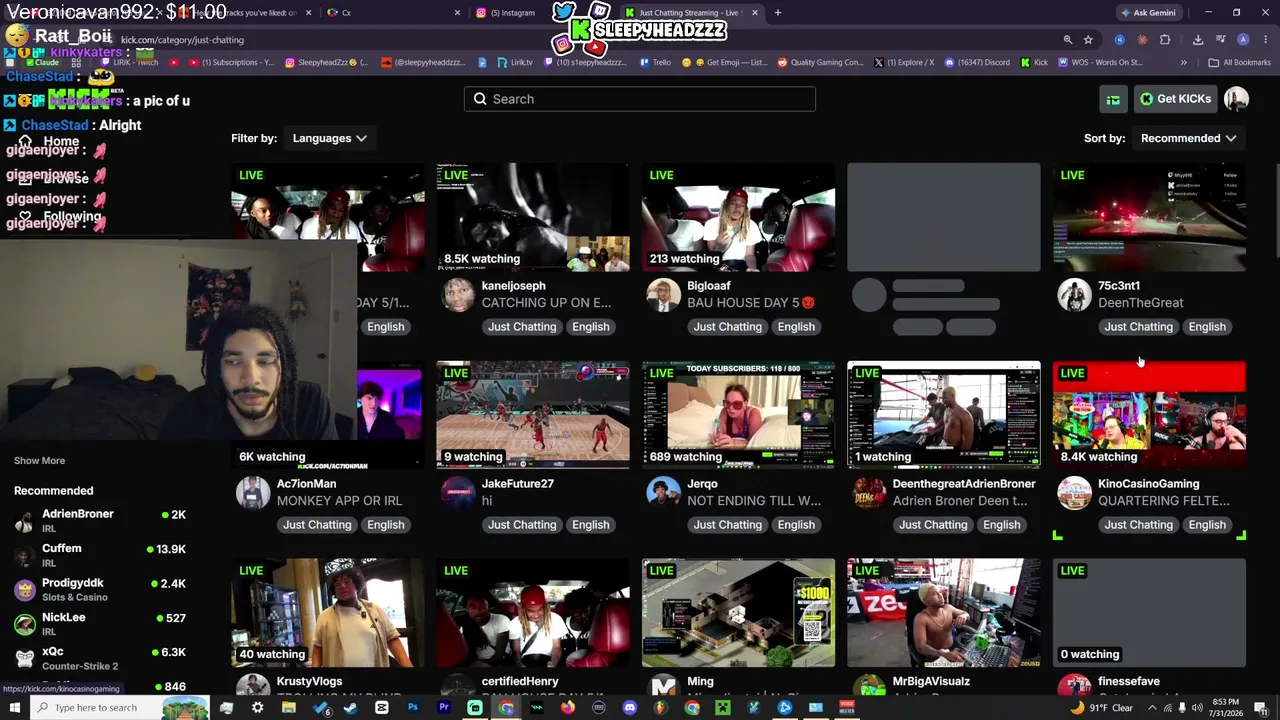Screen dimensions: 1280x720
Task: Select xQc in Recommended sidebar
Action: (x=100, y=659)
